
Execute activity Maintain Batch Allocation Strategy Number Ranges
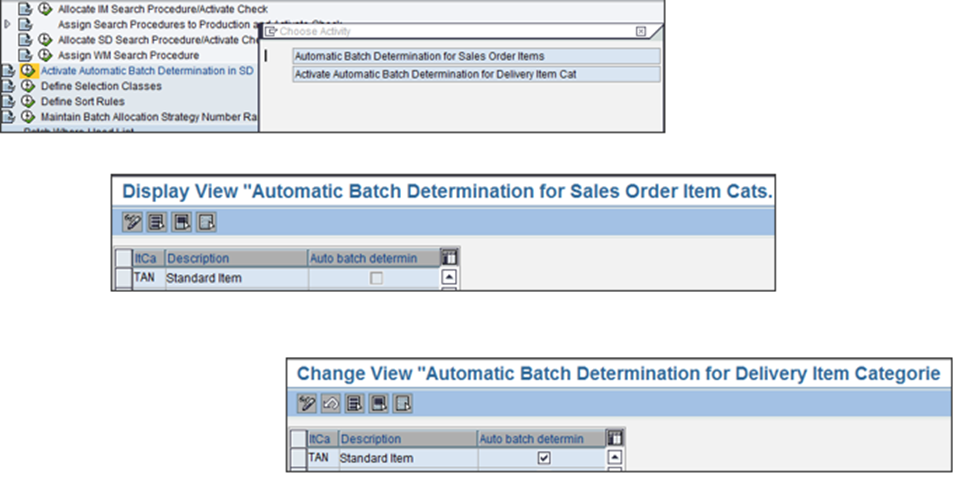[x=28, y=117]
